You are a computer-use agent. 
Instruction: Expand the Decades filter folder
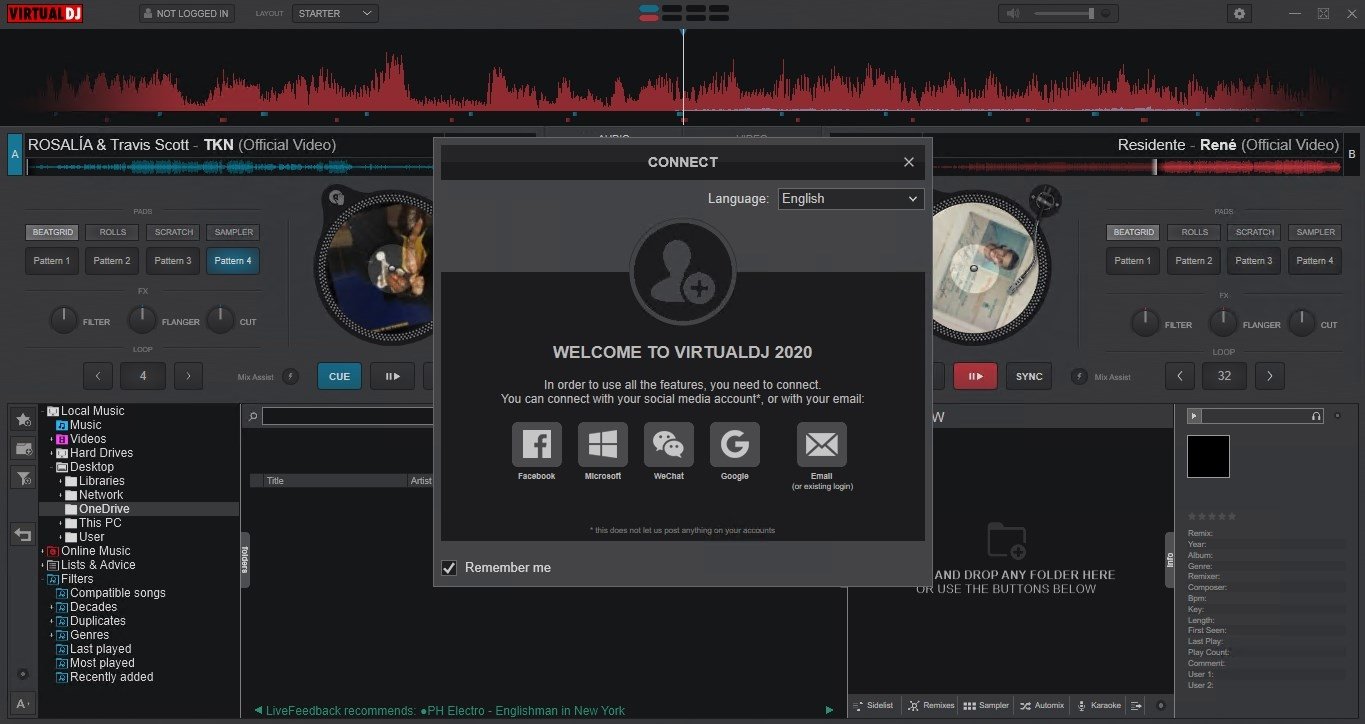coord(52,607)
